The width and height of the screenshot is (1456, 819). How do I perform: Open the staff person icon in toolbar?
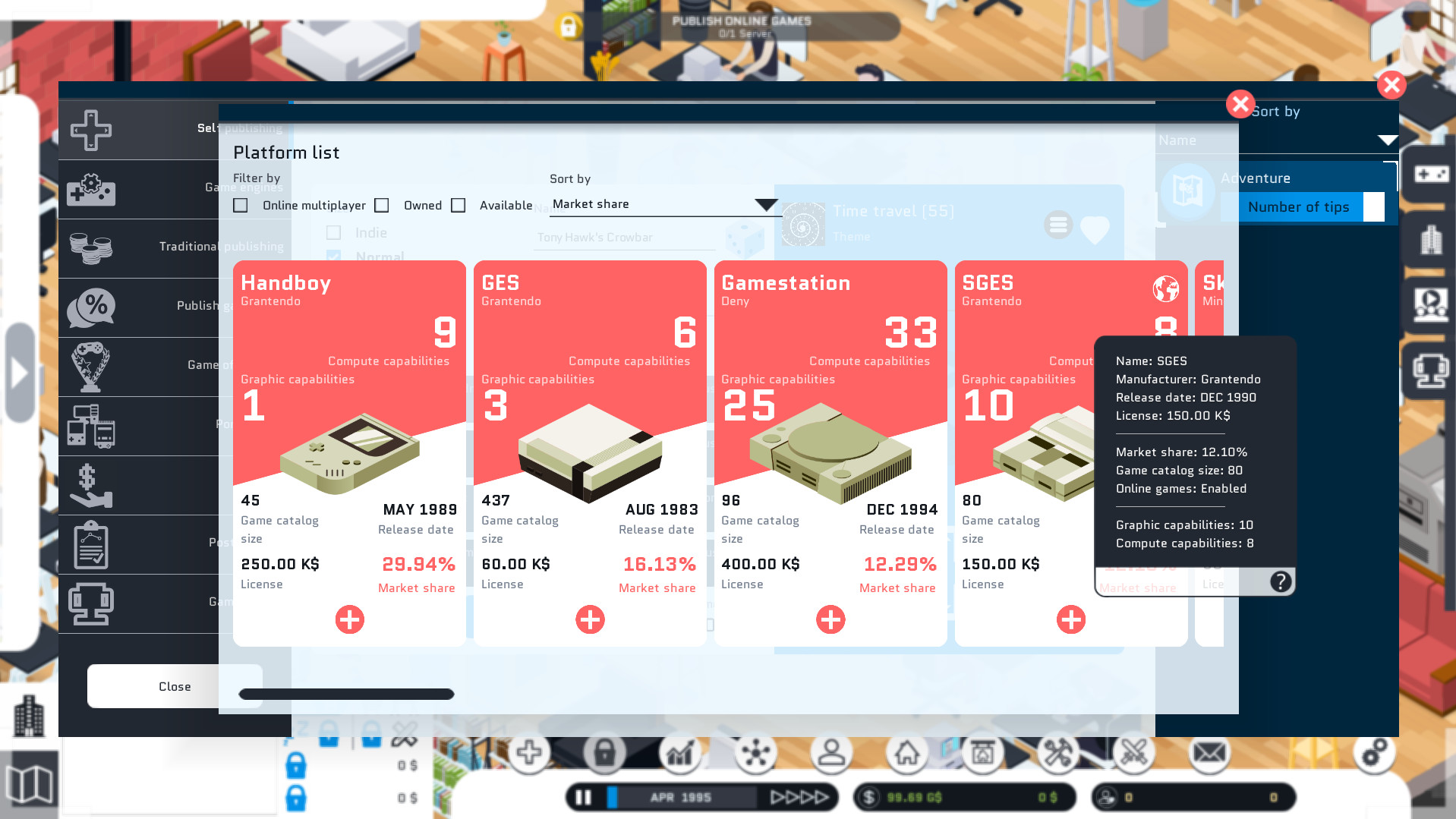click(x=831, y=753)
